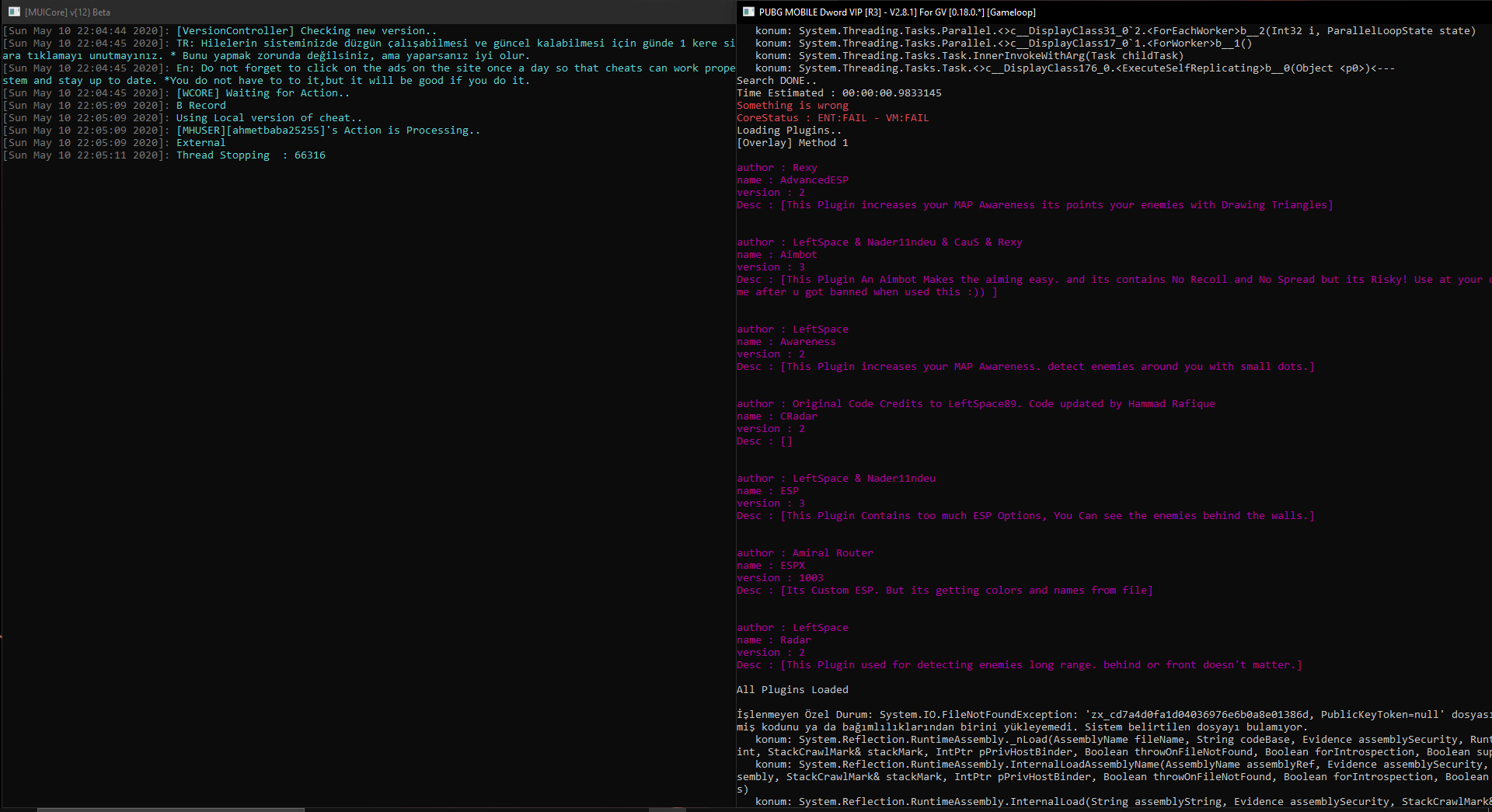
Task: Click the 'Search DONE..' line
Action: (x=777, y=81)
